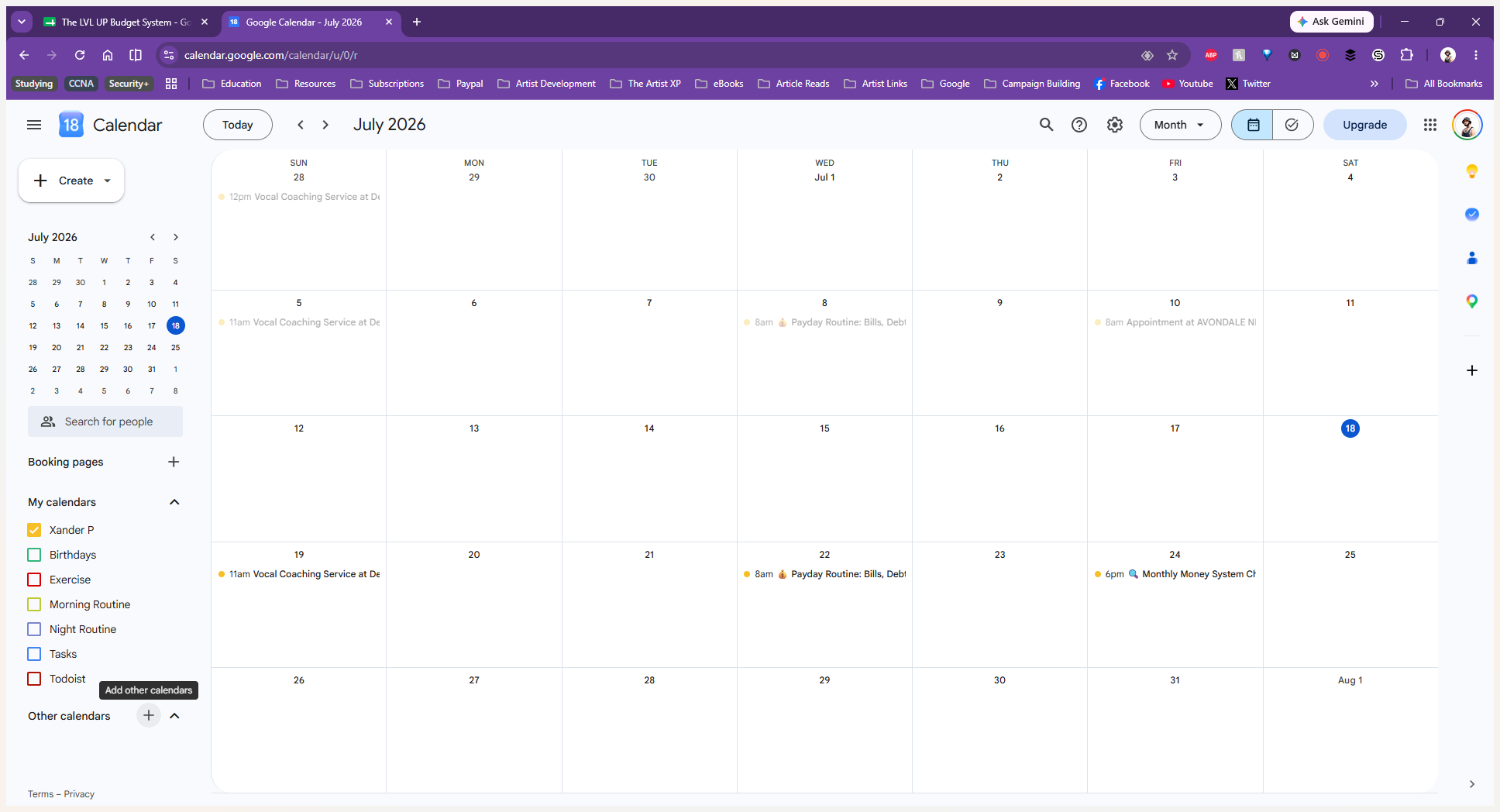Click the Today button
The width and height of the screenshot is (1500, 812).
238,125
